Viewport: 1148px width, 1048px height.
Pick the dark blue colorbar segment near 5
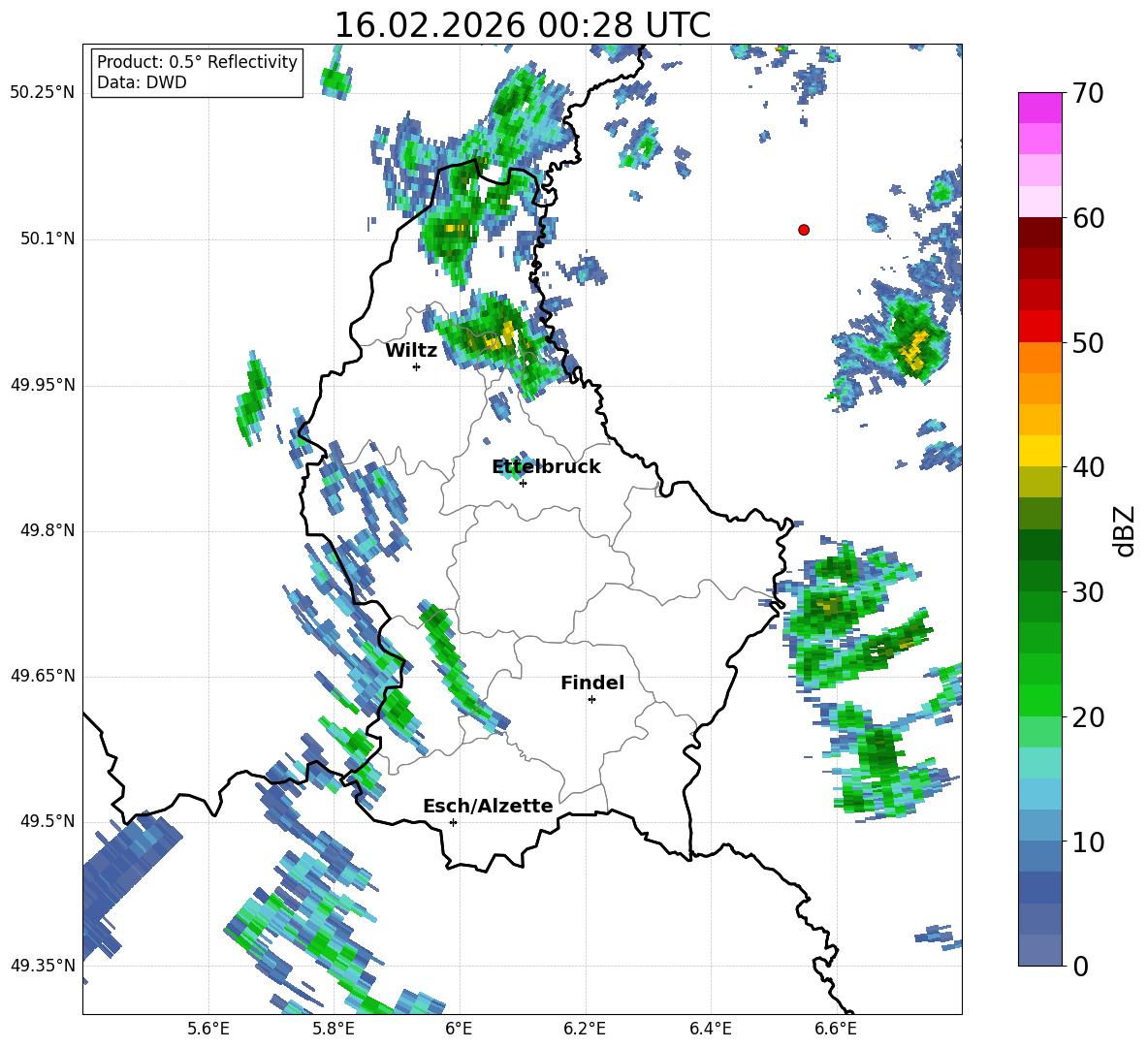[1039, 888]
